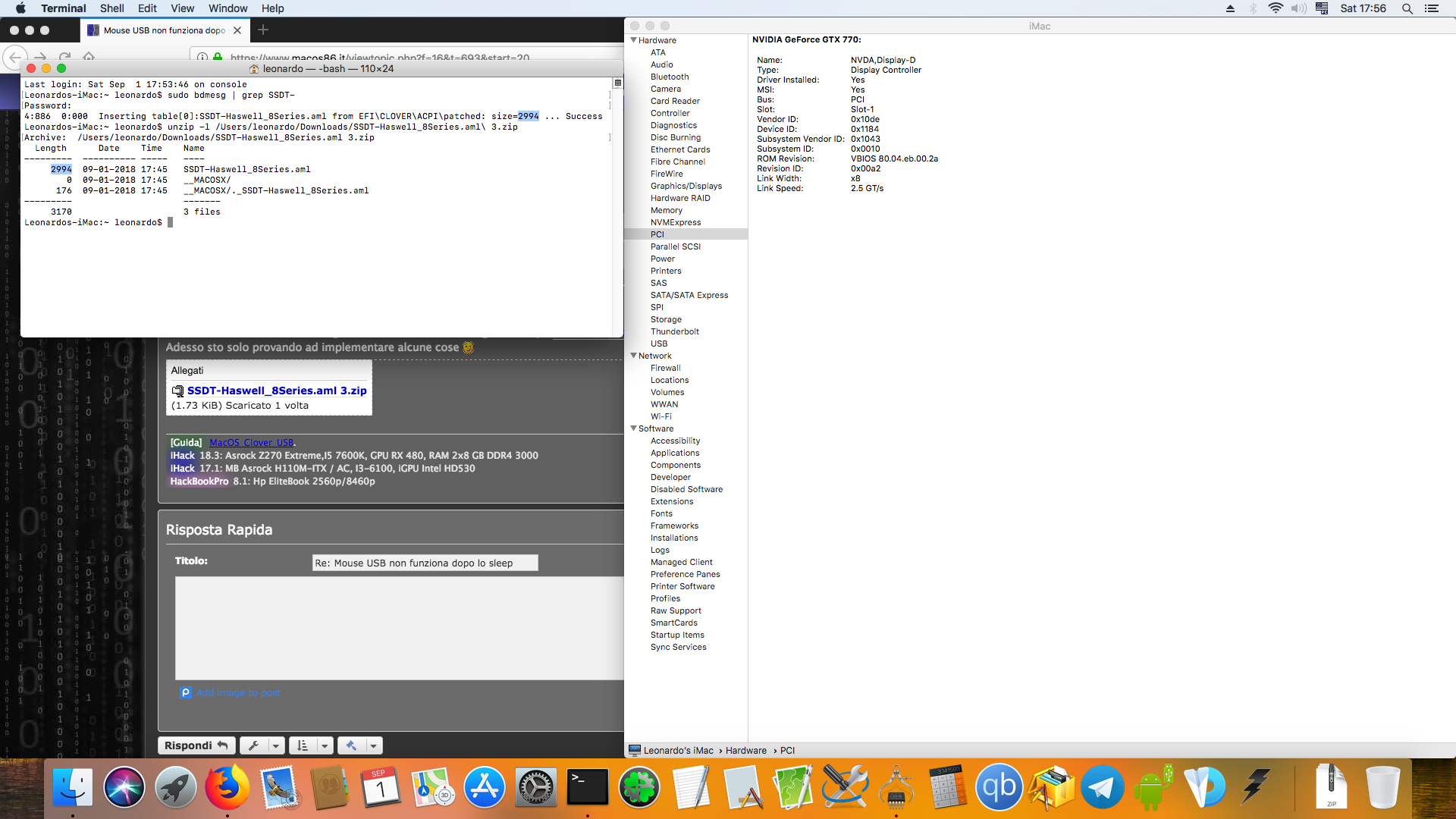
Task: Open Calendar icon showing SEP 1
Action: pyautogui.click(x=381, y=787)
